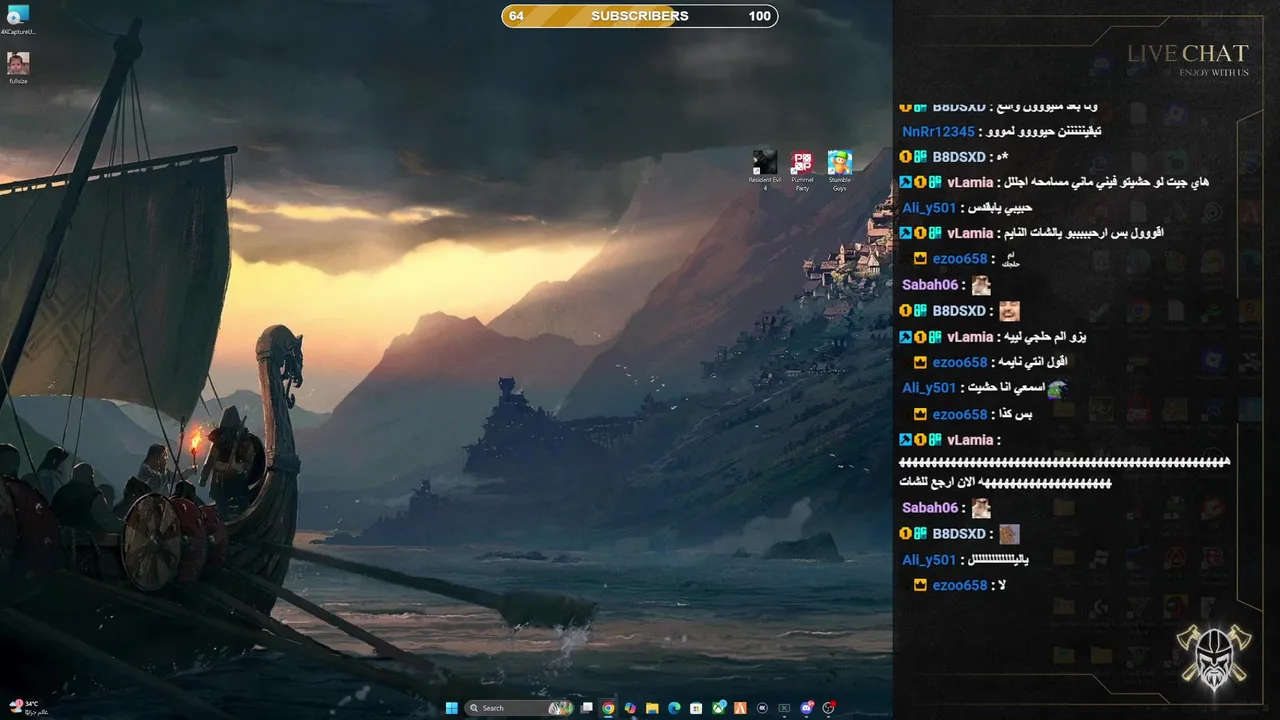This screenshot has width=1280, height=720.
Task: Launch the Stumble Guys desktop shortcut
Action: tap(840, 171)
